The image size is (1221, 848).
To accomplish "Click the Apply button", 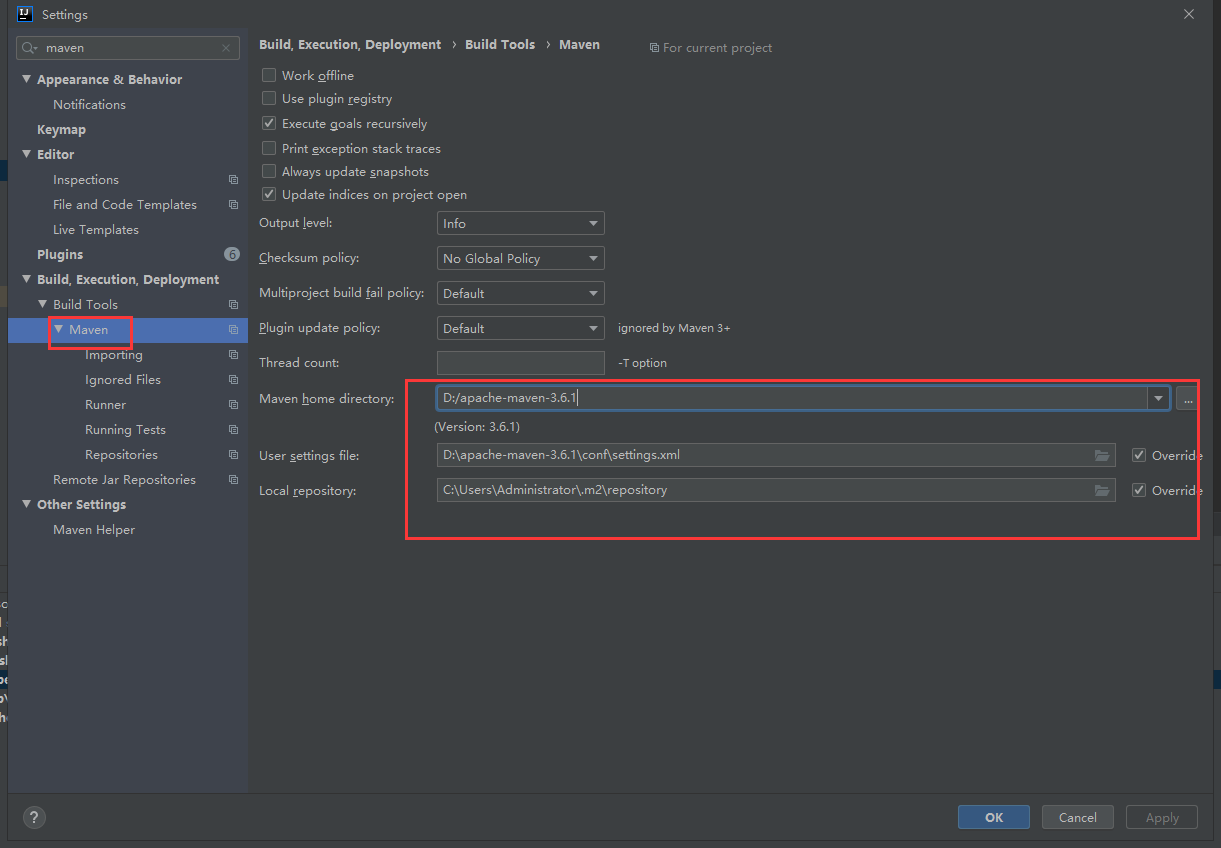I will pos(1162,817).
